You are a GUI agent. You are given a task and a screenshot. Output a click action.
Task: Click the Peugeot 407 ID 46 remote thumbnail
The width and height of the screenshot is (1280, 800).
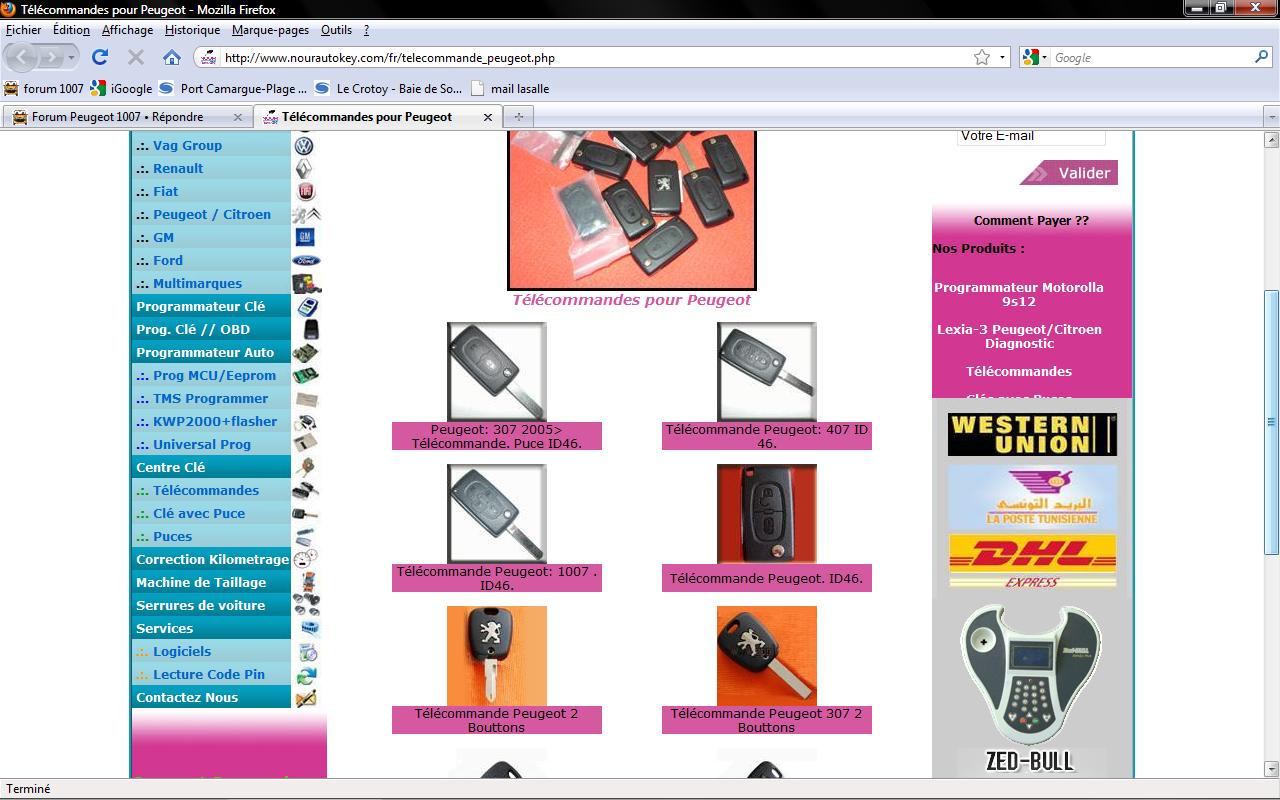(767, 371)
